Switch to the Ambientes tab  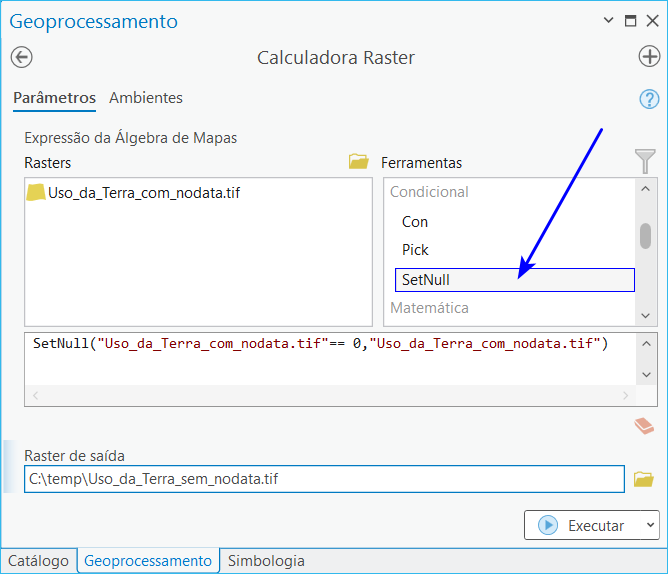pos(146,98)
